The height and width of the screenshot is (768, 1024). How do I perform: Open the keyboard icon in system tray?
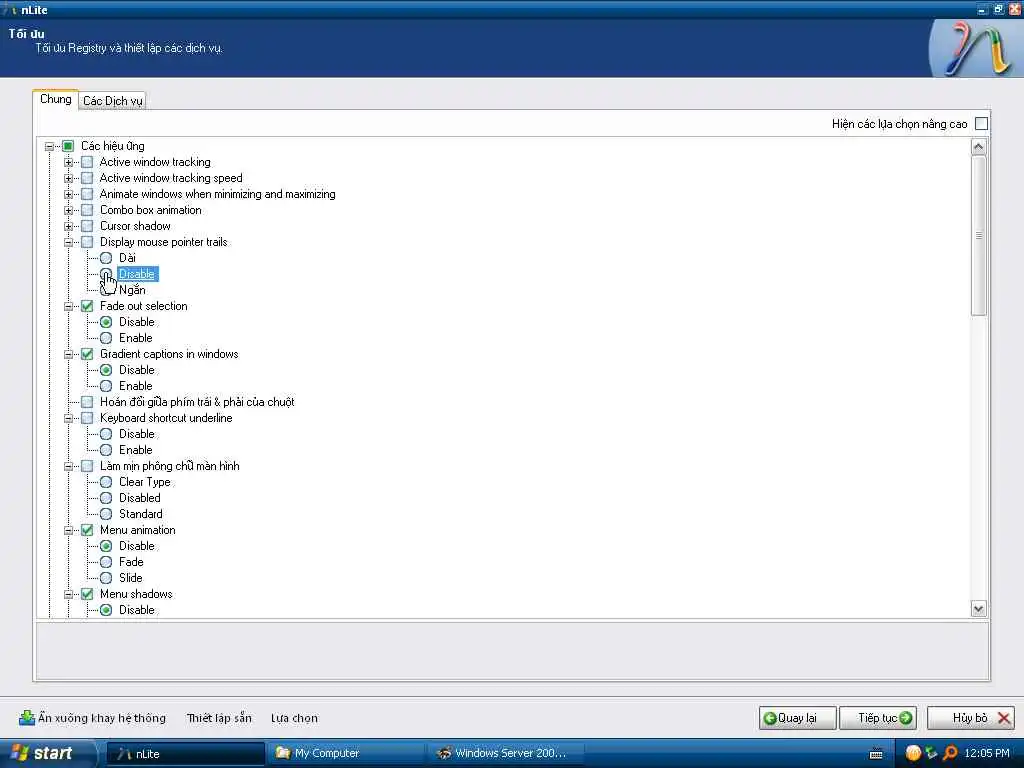(x=876, y=754)
